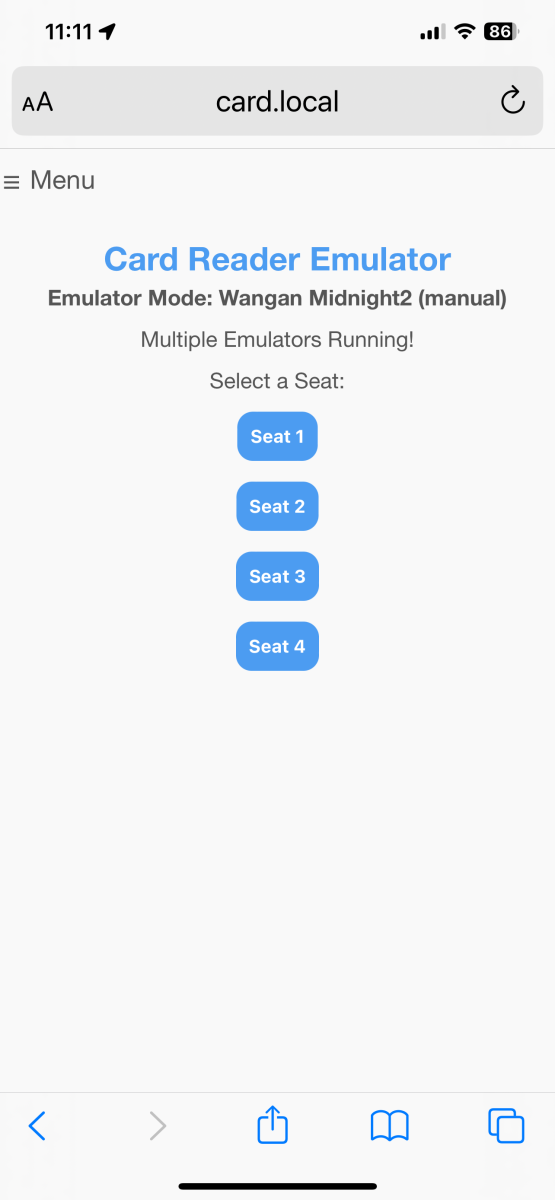Open the Safari share sheet icon

click(x=272, y=1125)
